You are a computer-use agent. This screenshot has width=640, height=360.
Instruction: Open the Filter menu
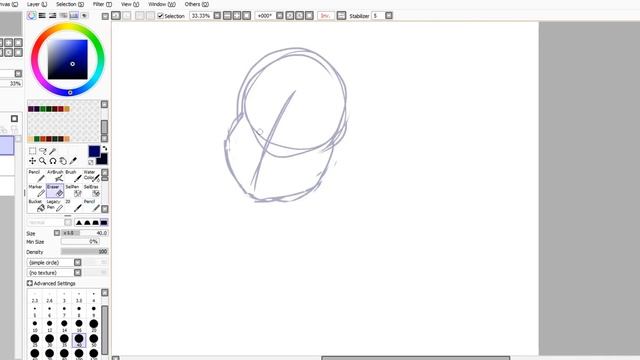(x=102, y=4)
